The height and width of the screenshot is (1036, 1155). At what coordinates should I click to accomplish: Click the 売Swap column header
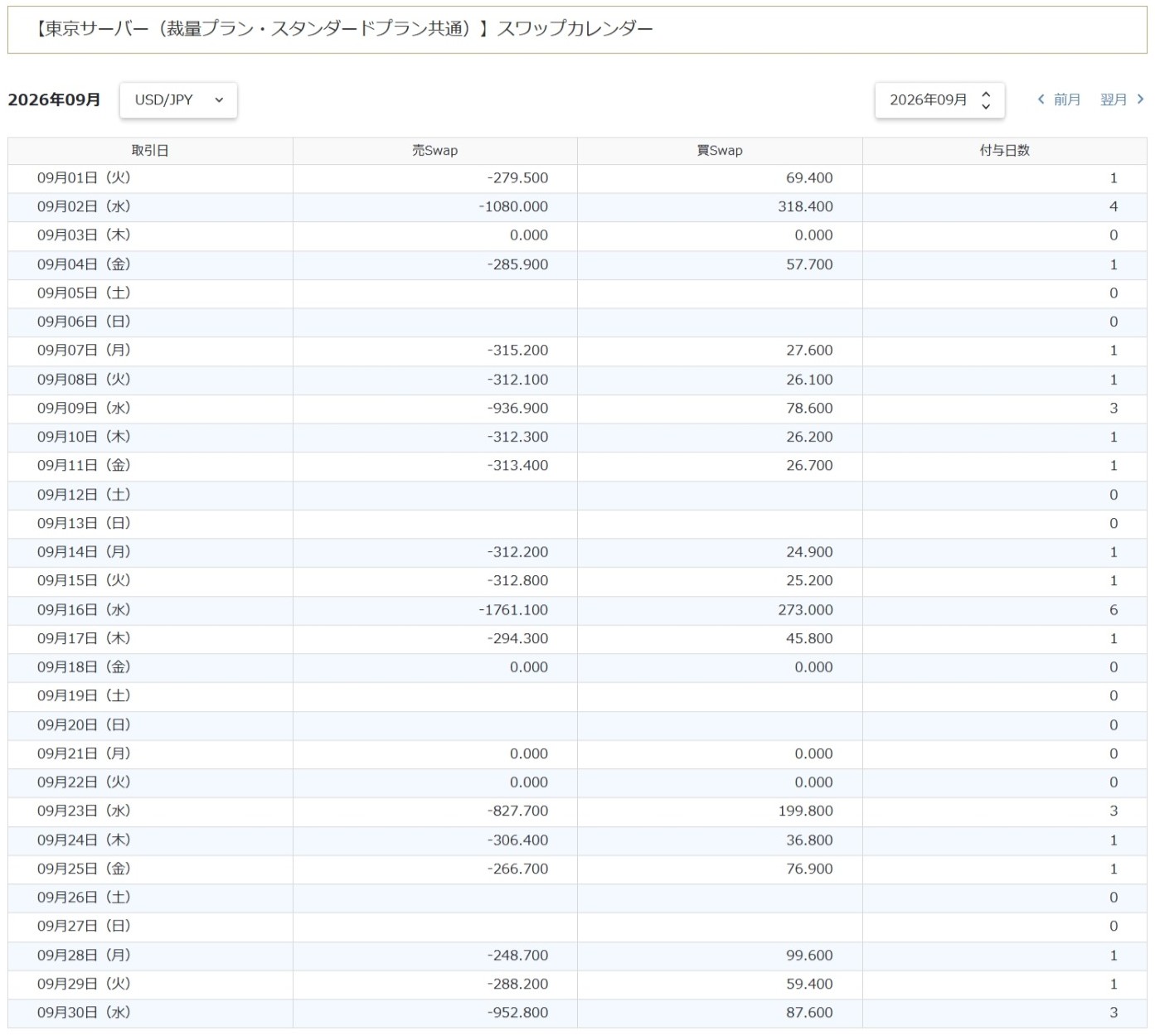[x=435, y=151]
